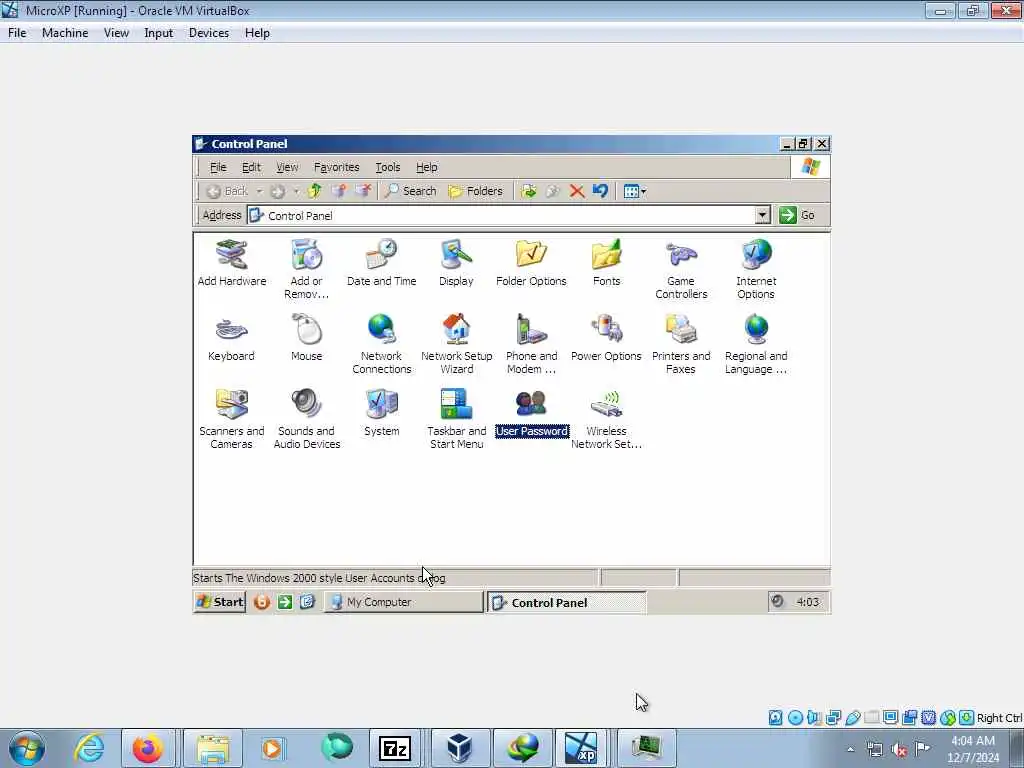The height and width of the screenshot is (768, 1024).
Task: Open Wireless Network Setup icon
Action: [606, 419]
